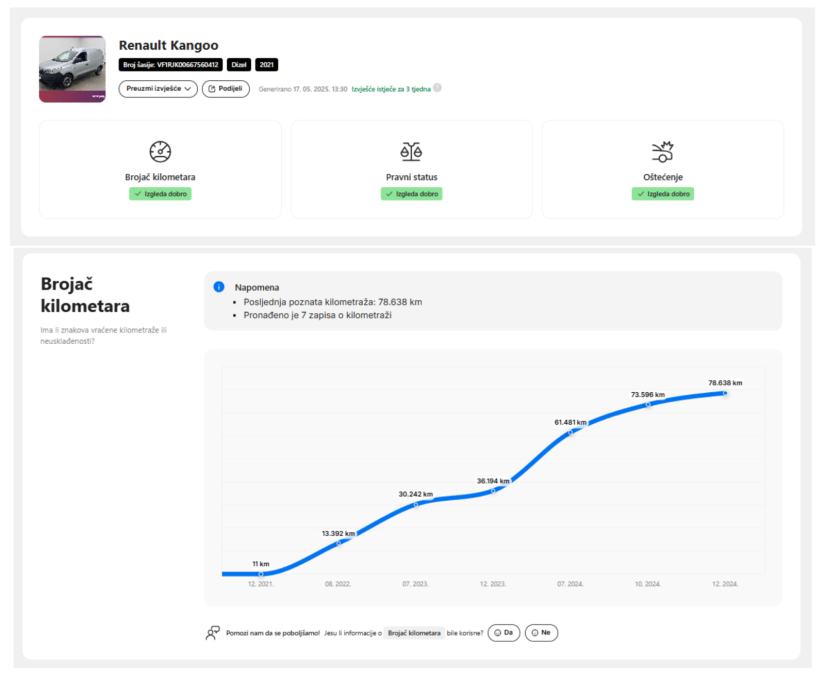The image size is (825, 690).
Task: Click the blue Napomena info icon
Action: coord(219,287)
